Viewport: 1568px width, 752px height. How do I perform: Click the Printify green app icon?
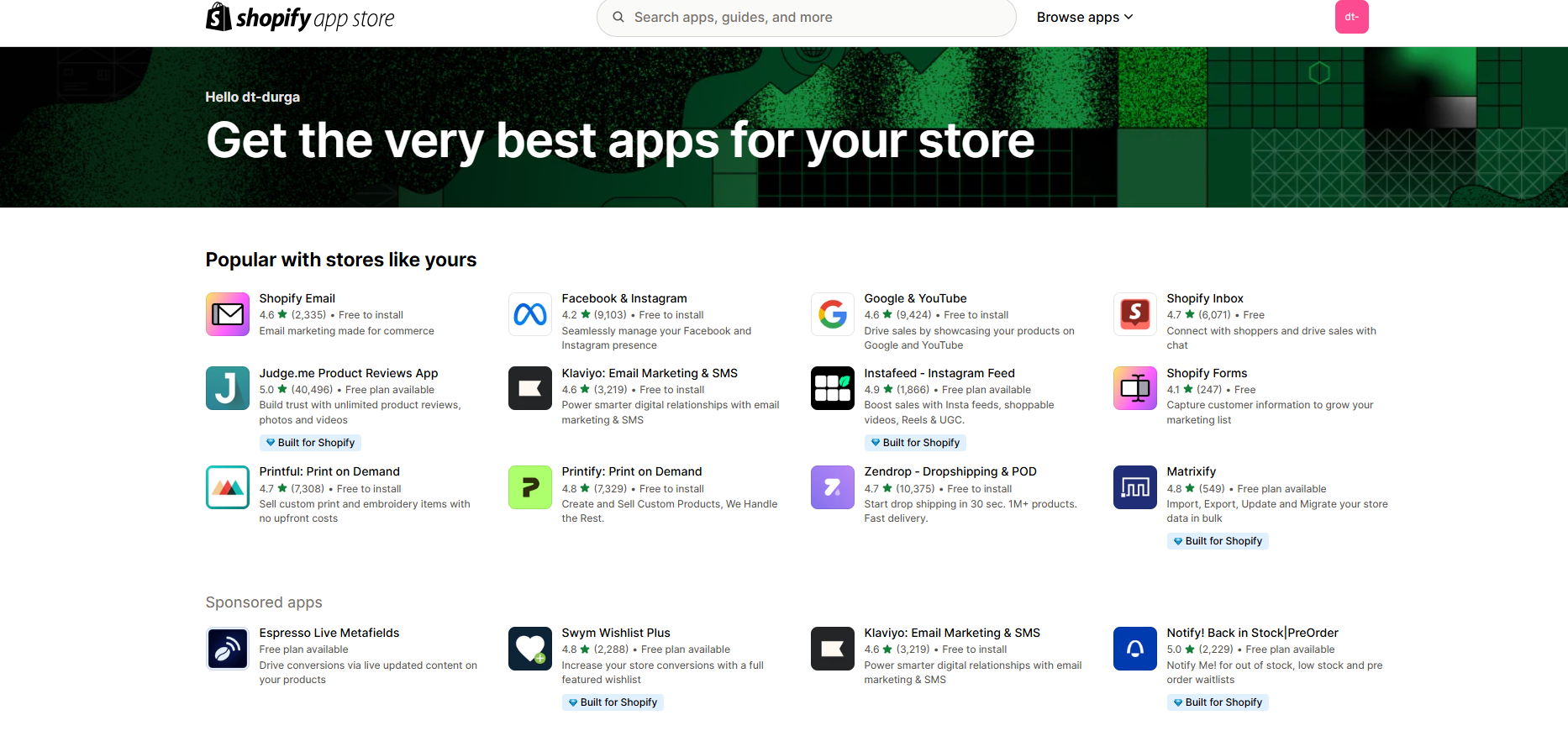point(529,487)
